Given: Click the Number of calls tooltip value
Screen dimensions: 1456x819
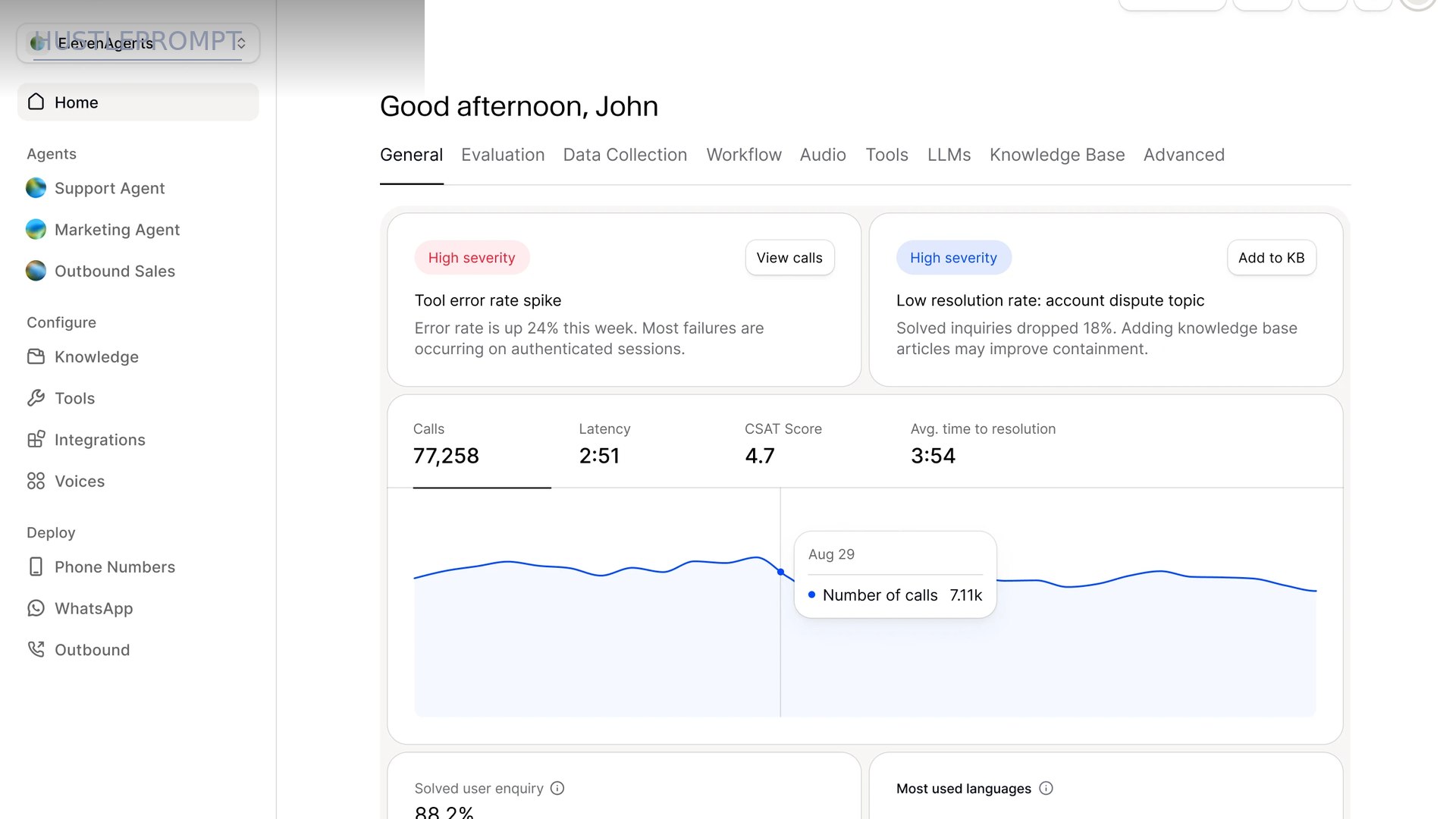Looking at the screenshot, I should coord(965,595).
